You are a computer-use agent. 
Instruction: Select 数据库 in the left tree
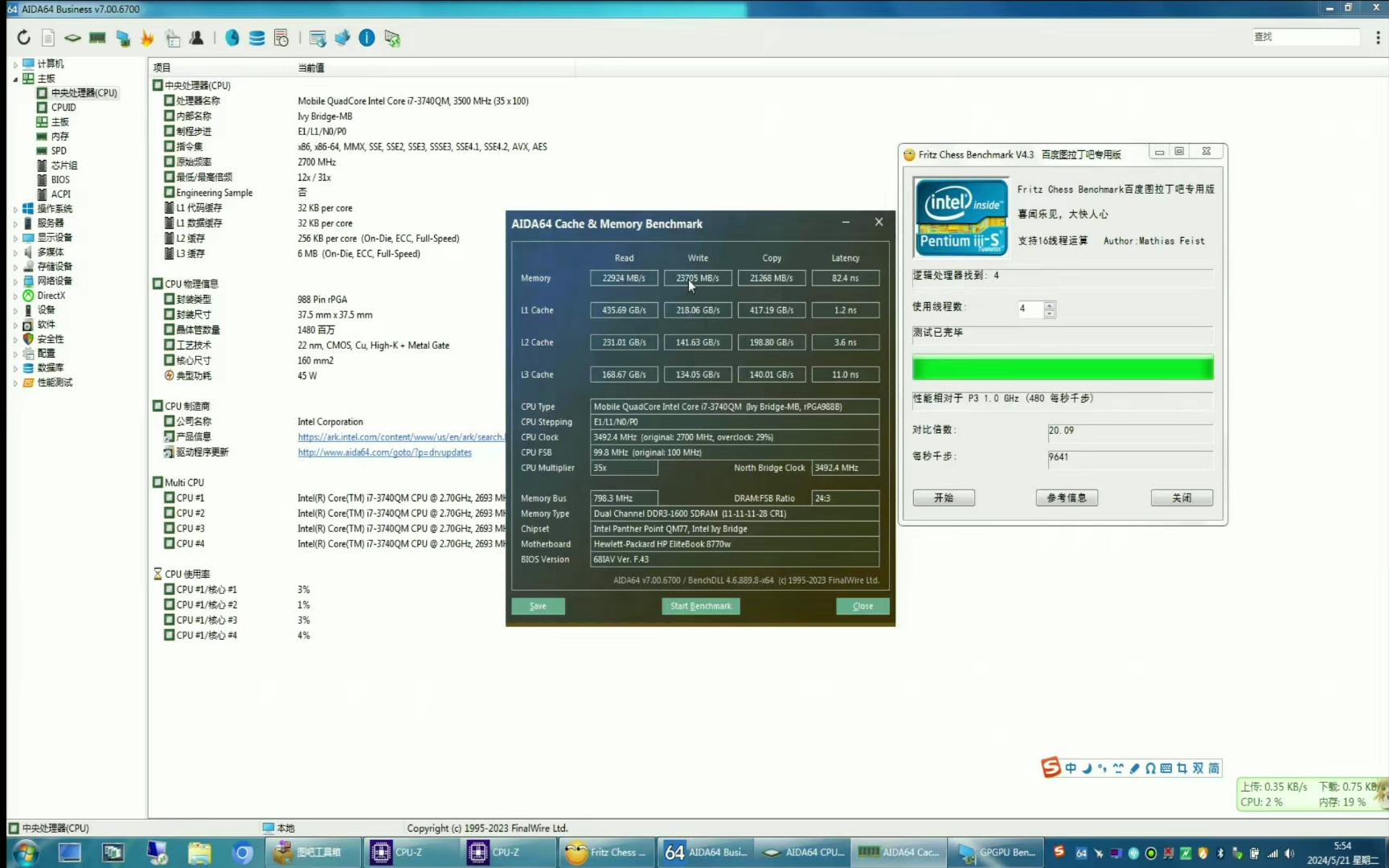(51, 368)
